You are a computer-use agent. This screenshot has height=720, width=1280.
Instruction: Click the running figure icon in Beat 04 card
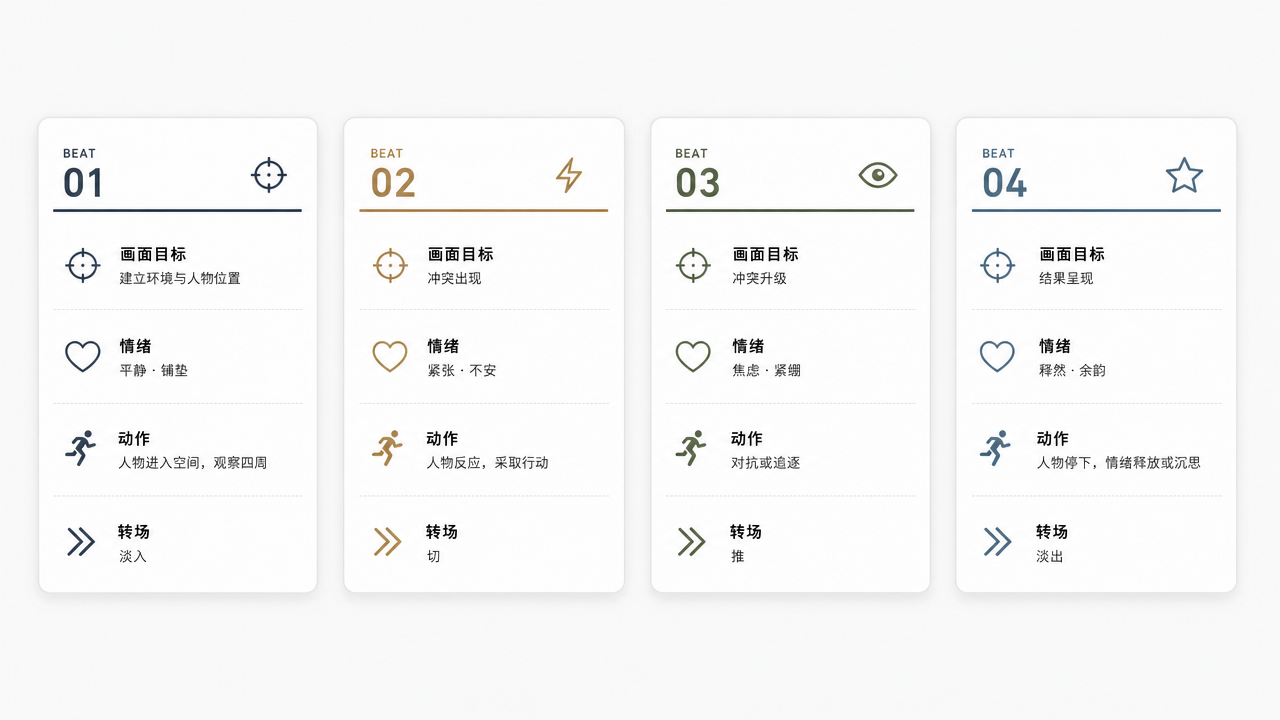(x=995, y=448)
